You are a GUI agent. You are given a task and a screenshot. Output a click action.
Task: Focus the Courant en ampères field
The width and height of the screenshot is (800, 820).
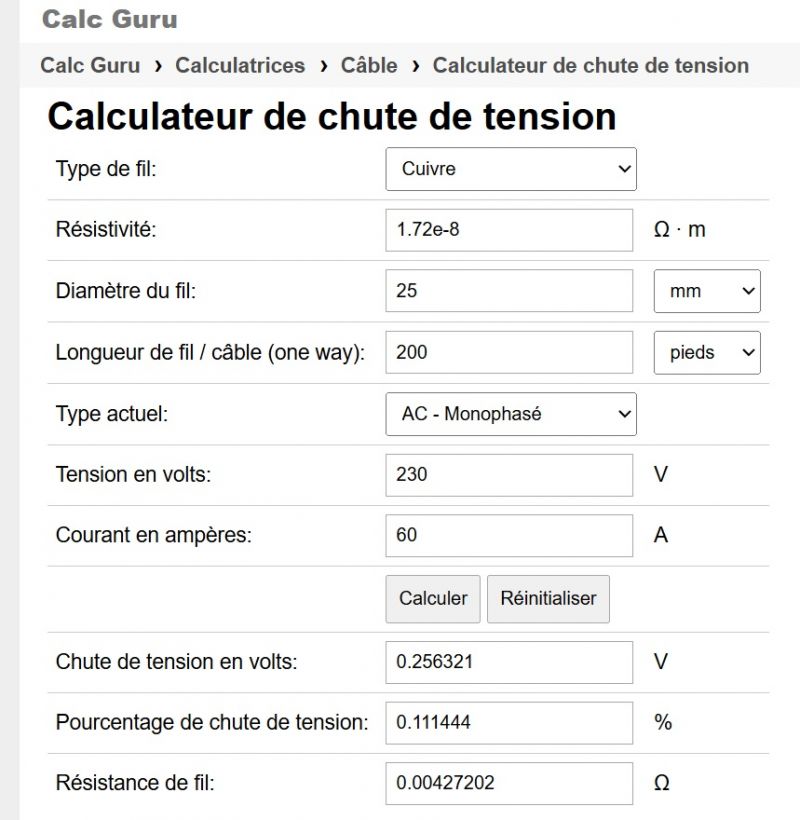pos(509,535)
